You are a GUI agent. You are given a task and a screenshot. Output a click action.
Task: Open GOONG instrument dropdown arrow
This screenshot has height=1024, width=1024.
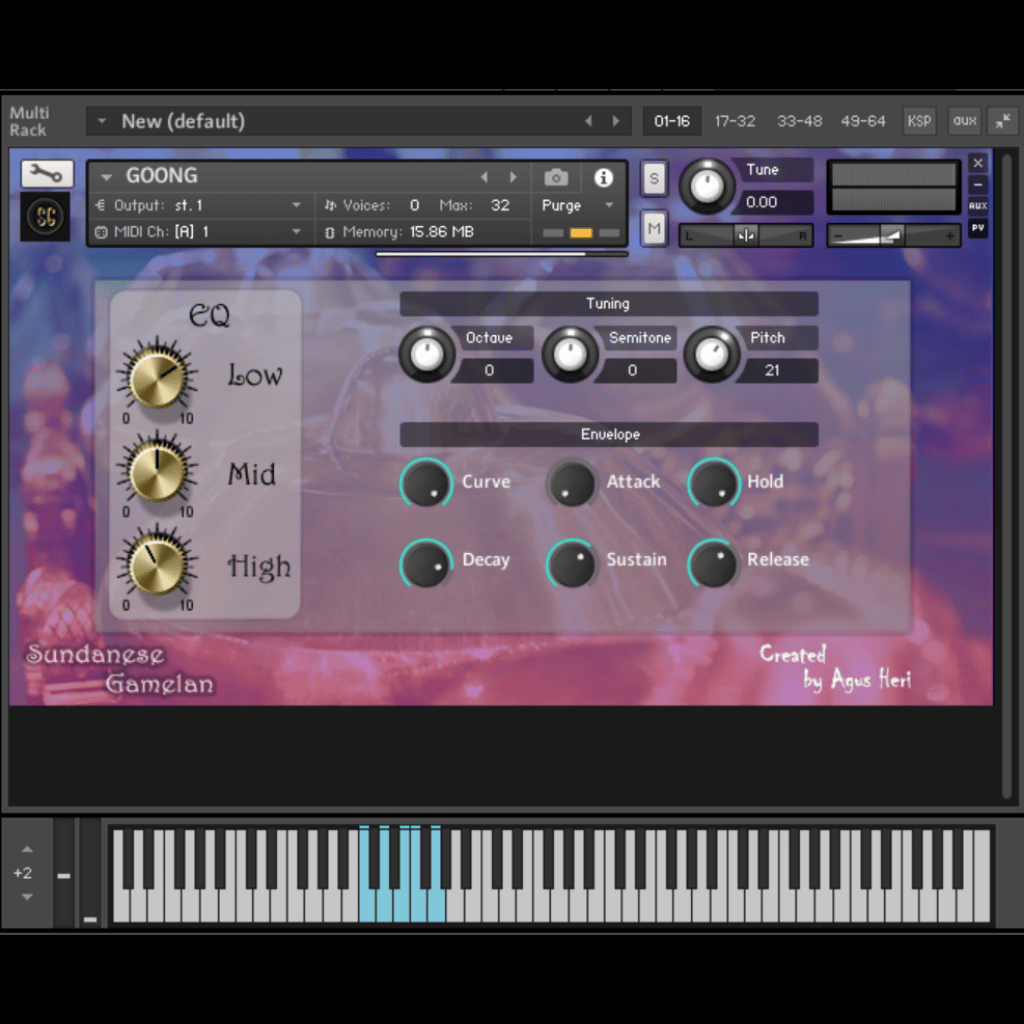point(106,177)
